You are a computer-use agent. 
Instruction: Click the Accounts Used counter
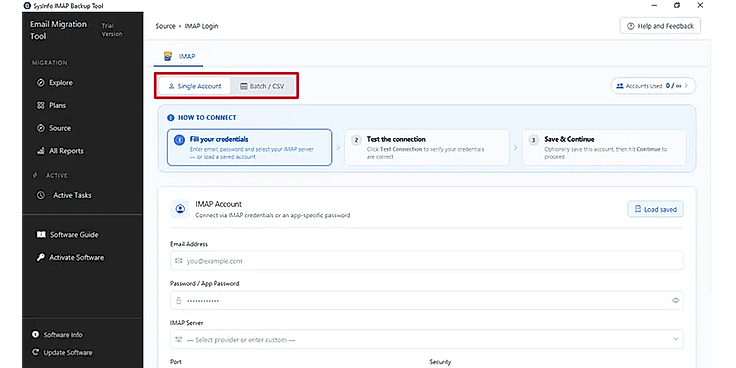click(x=653, y=86)
